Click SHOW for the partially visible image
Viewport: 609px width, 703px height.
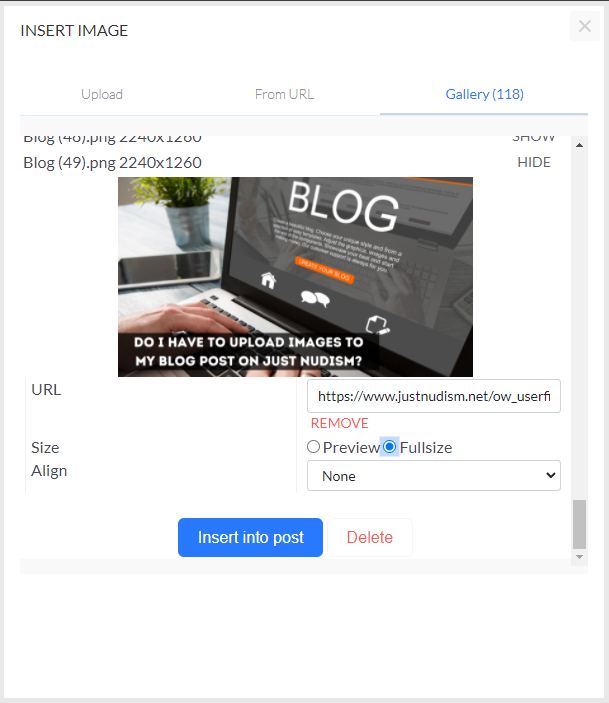[x=534, y=139]
